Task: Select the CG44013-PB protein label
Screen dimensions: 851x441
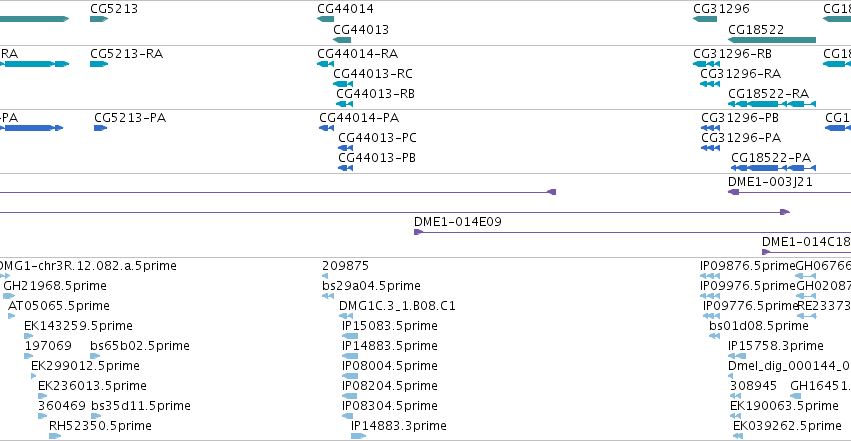Action: tap(377, 158)
